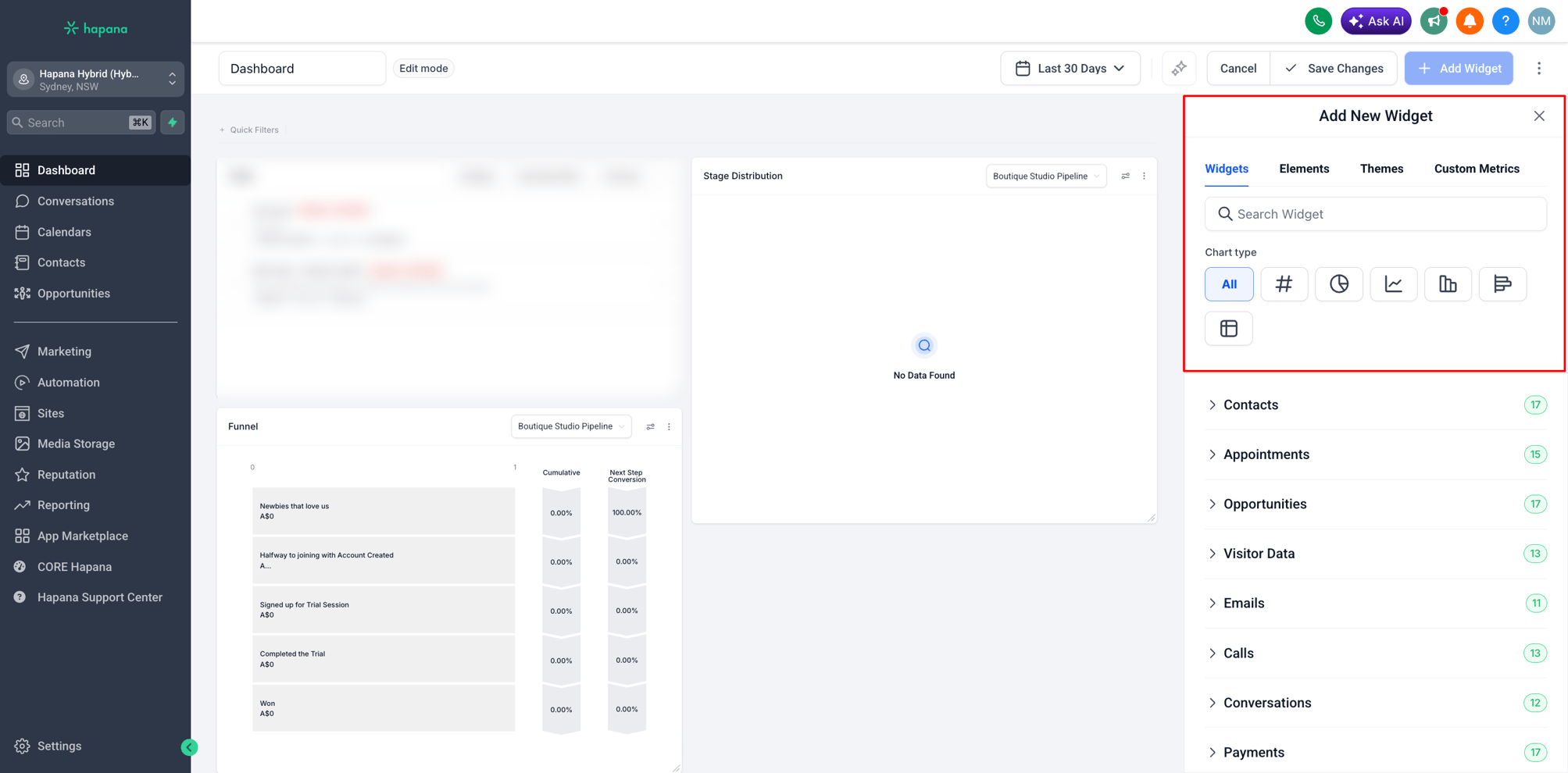The image size is (1568, 773).
Task: Open the orange notifications bell
Action: 1470,21
